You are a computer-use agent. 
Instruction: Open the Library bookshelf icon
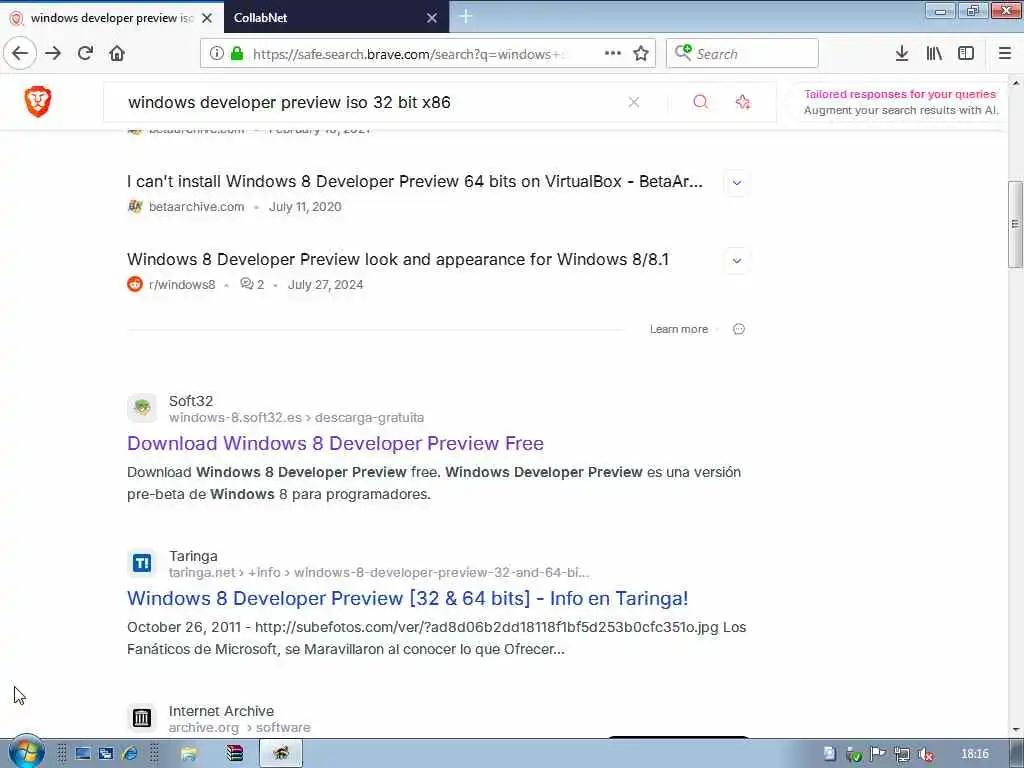click(x=934, y=53)
